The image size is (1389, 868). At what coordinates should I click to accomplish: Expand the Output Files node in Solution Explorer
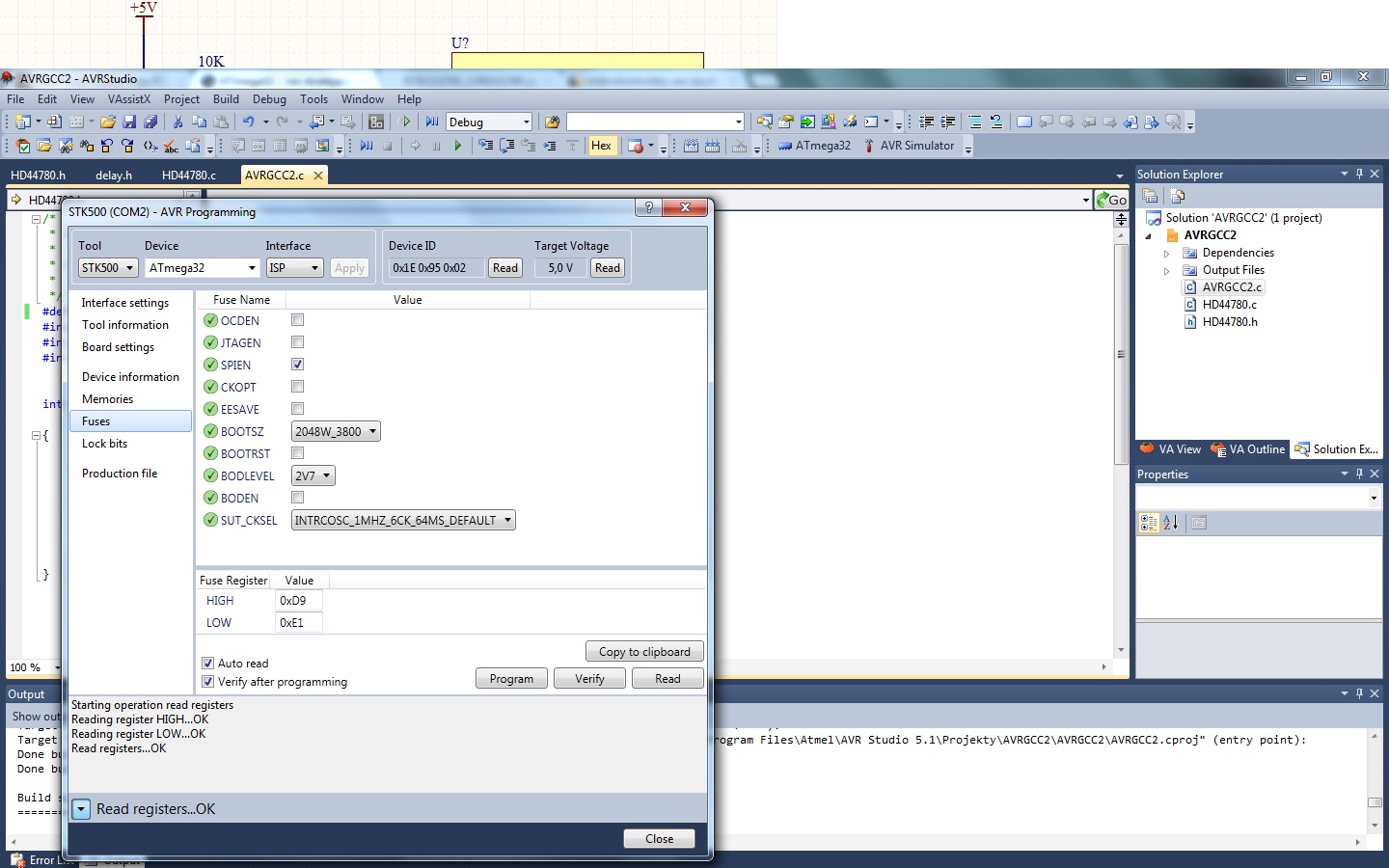point(1166,271)
